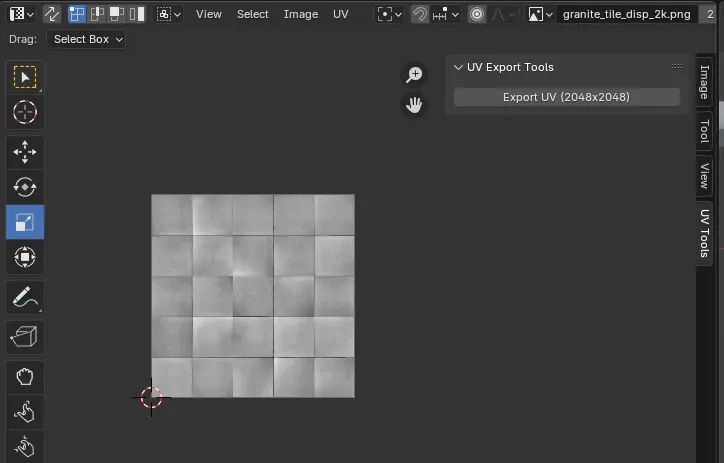Click the 2D cursor at UV origin
The image size is (724, 463).
[x=151, y=397]
